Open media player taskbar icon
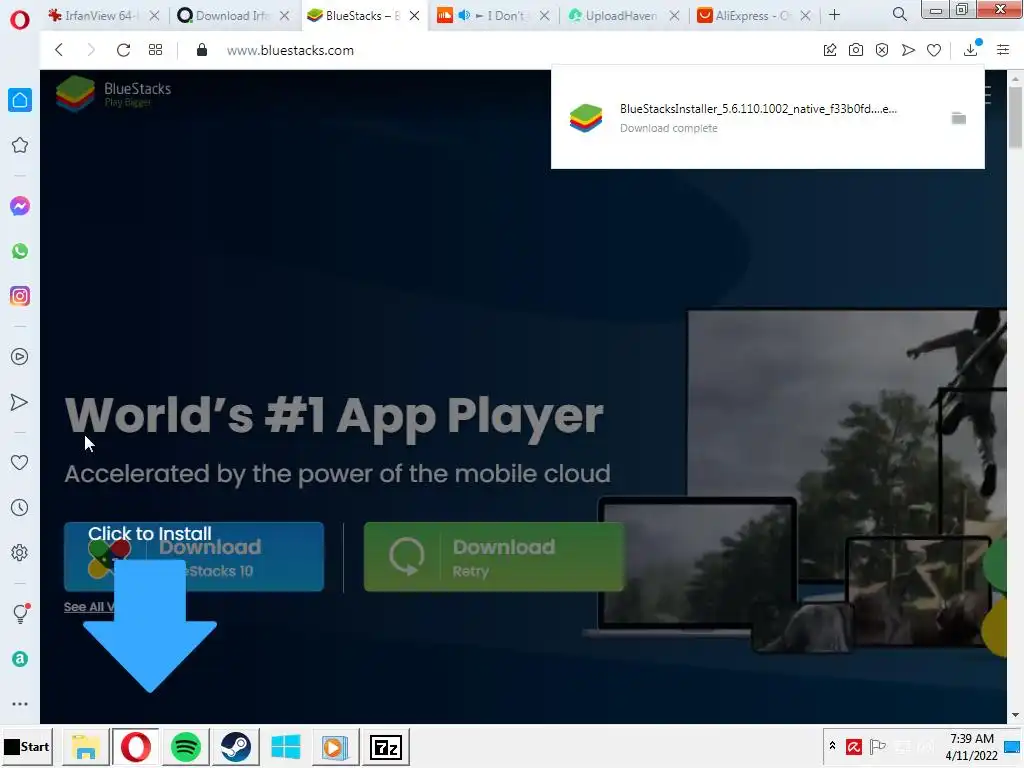The height and width of the screenshot is (768, 1024). [x=335, y=746]
